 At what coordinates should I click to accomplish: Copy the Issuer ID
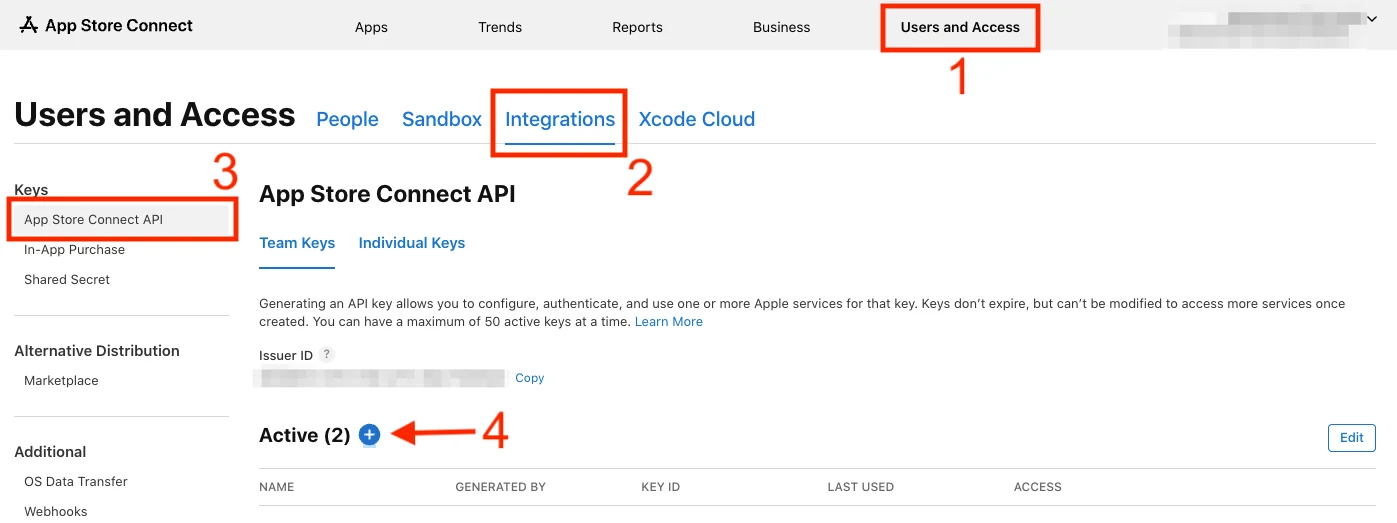(x=530, y=378)
